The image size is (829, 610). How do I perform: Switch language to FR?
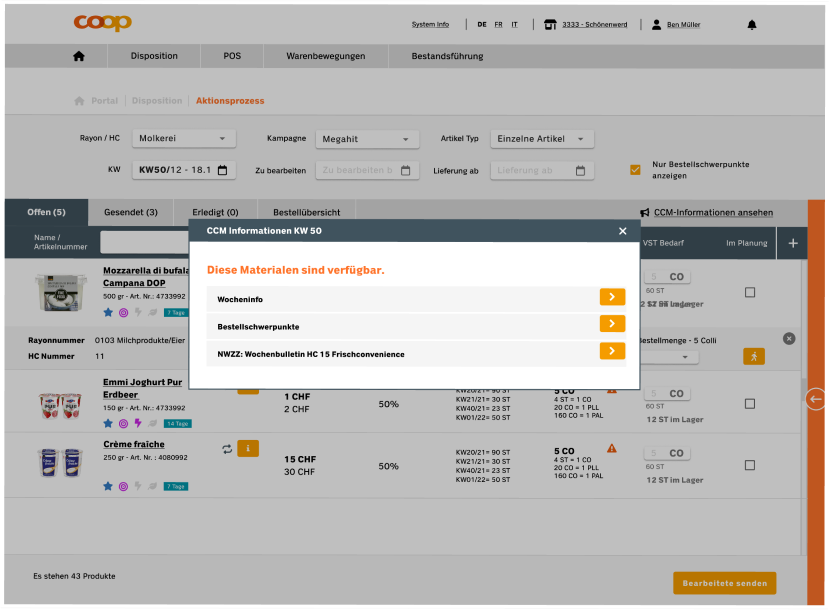pyautogui.click(x=499, y=24)
